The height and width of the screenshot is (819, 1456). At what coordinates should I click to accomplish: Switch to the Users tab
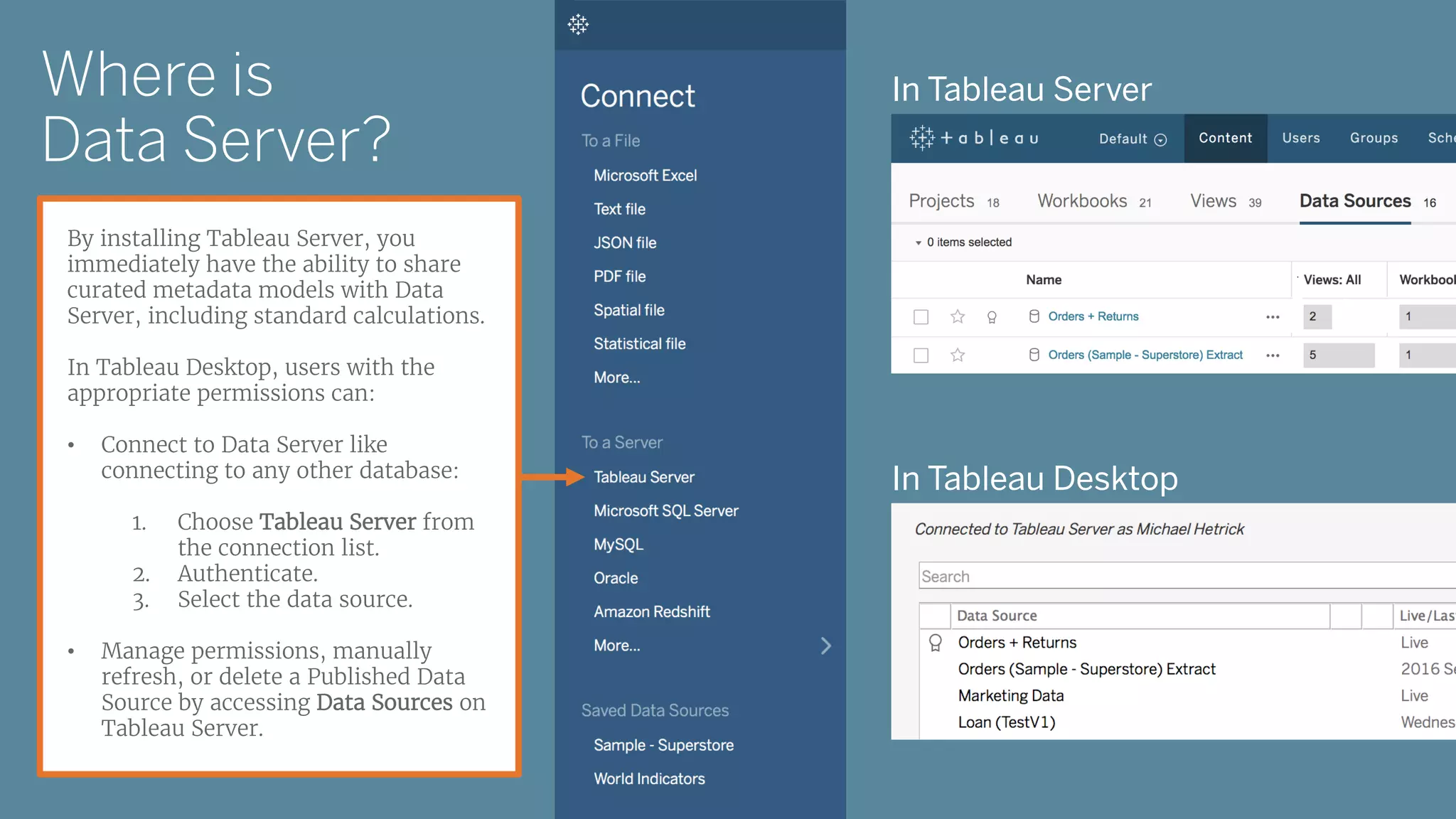coord(1301,138)
